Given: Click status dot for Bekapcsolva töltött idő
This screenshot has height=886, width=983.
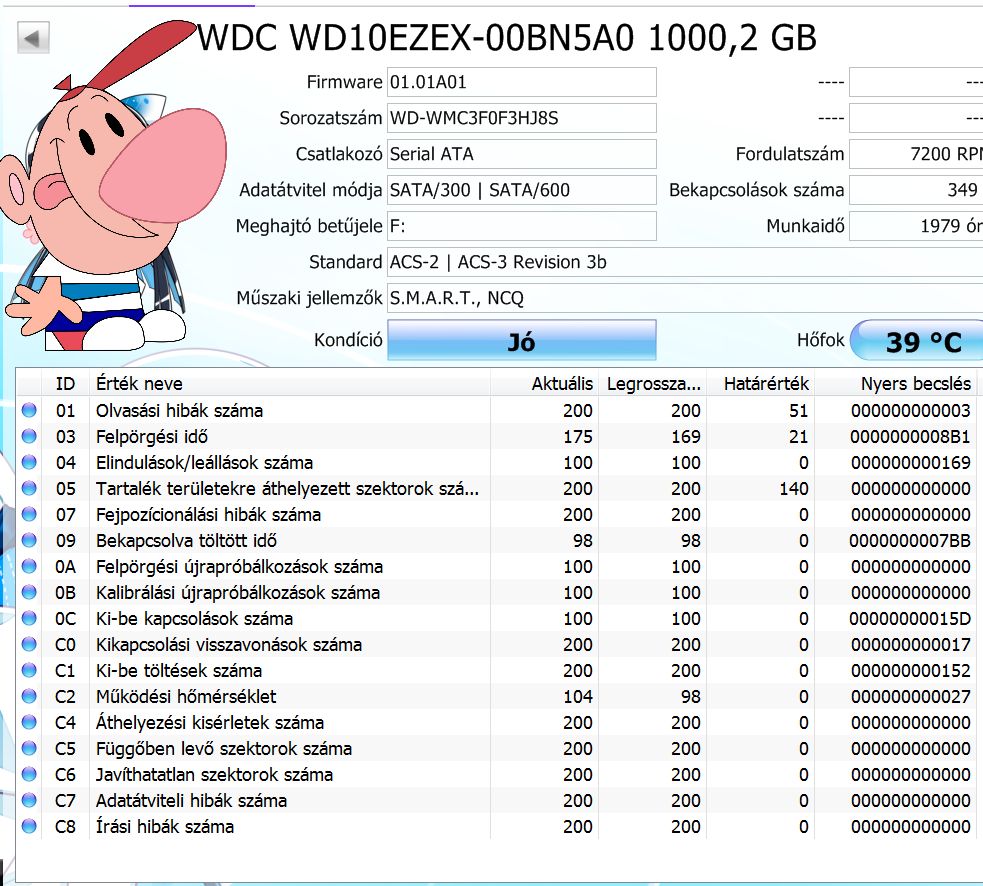Looking at the screenshot, I should point(29,541).
